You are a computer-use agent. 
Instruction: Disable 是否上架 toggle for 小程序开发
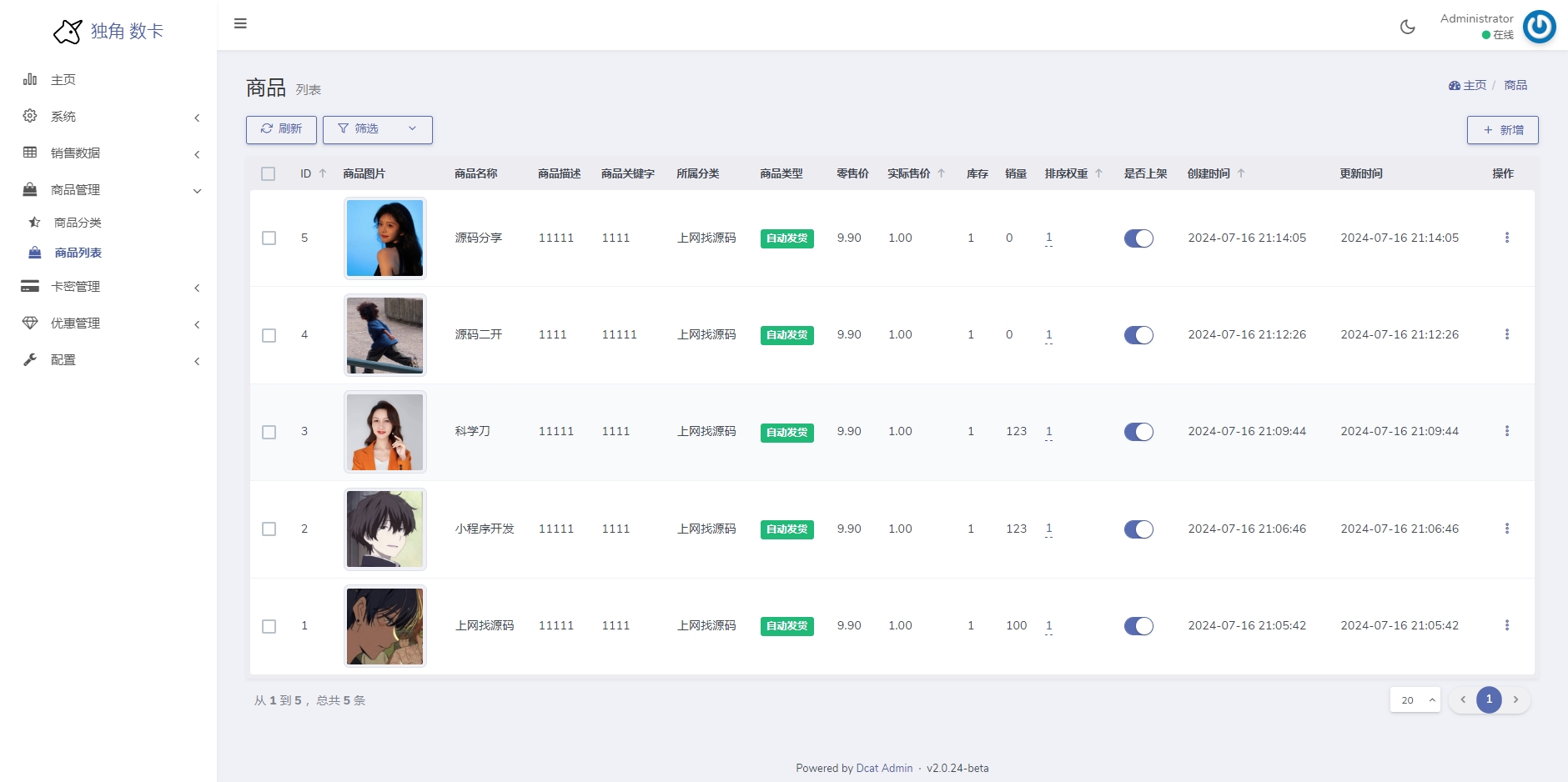tap(1138, 529)
